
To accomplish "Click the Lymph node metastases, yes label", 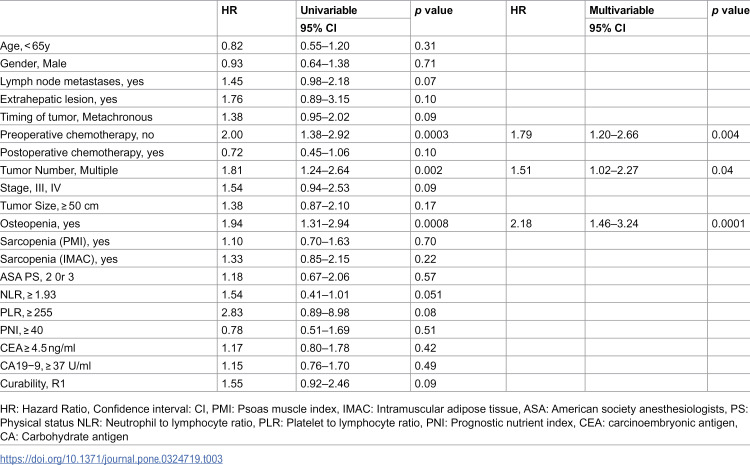I will coord(72,81).
